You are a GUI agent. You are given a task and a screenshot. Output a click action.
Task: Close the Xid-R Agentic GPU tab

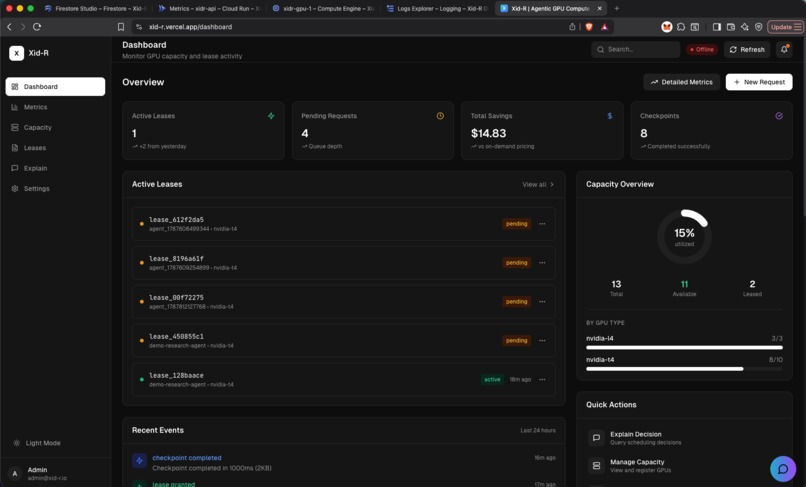[x=599, y=8]
